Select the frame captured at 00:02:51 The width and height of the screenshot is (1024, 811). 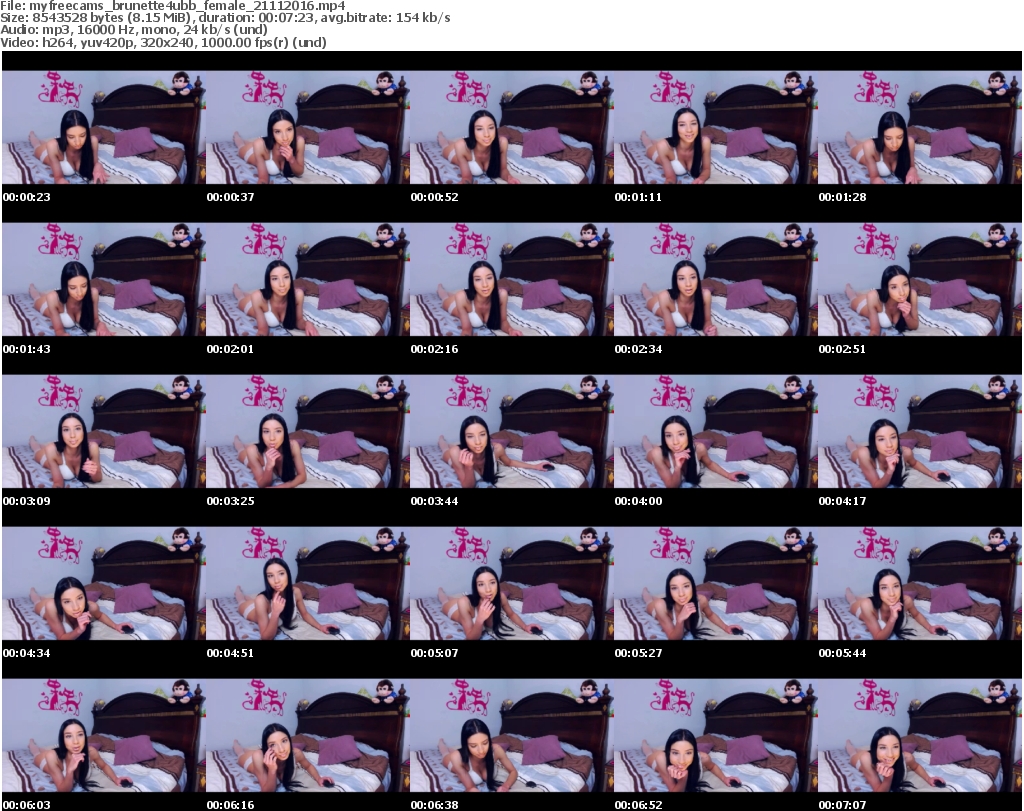(x=920, y=279)
